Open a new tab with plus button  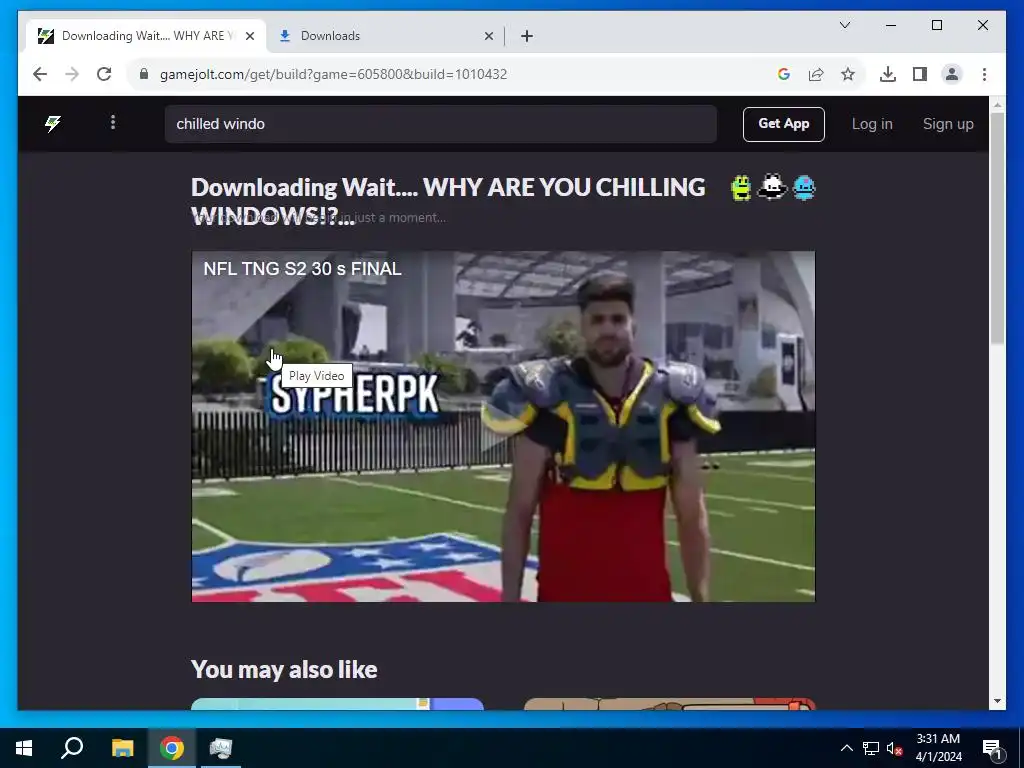click(x=526, y=36)
